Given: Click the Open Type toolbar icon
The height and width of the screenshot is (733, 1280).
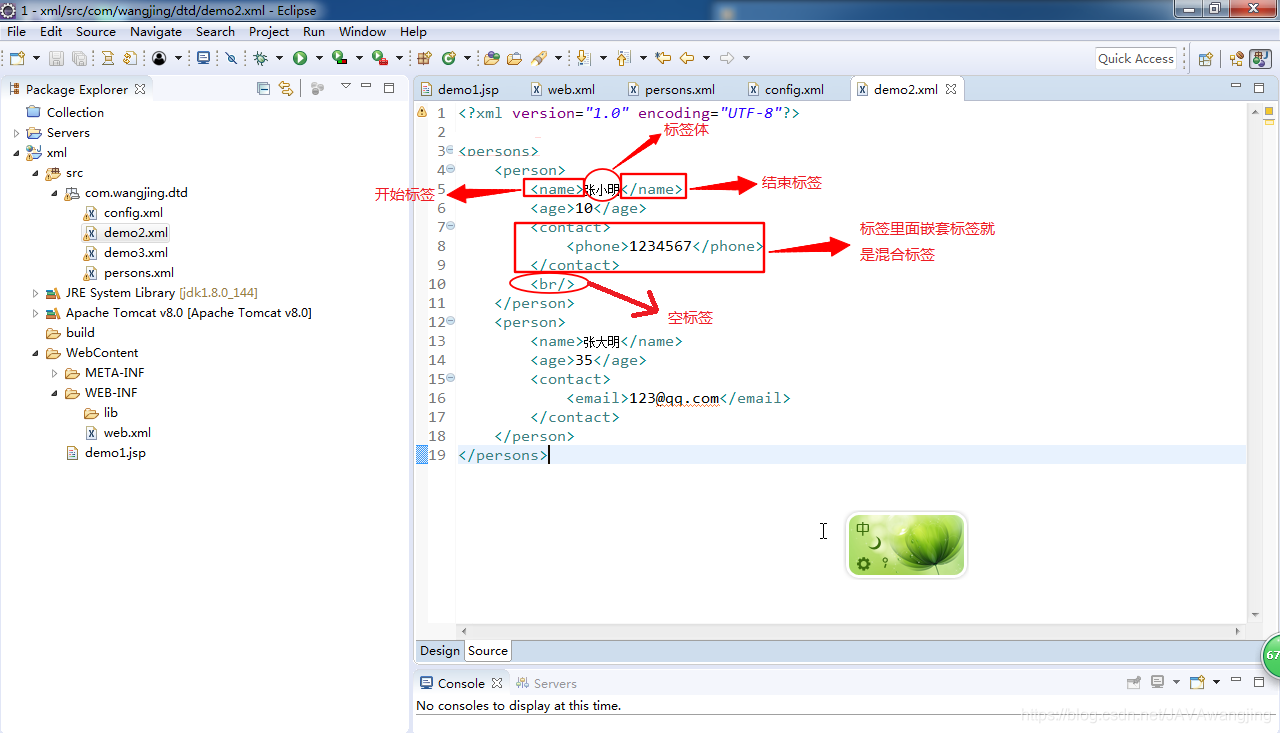Looking at the screenshot, I should click(x=492, y=58).
